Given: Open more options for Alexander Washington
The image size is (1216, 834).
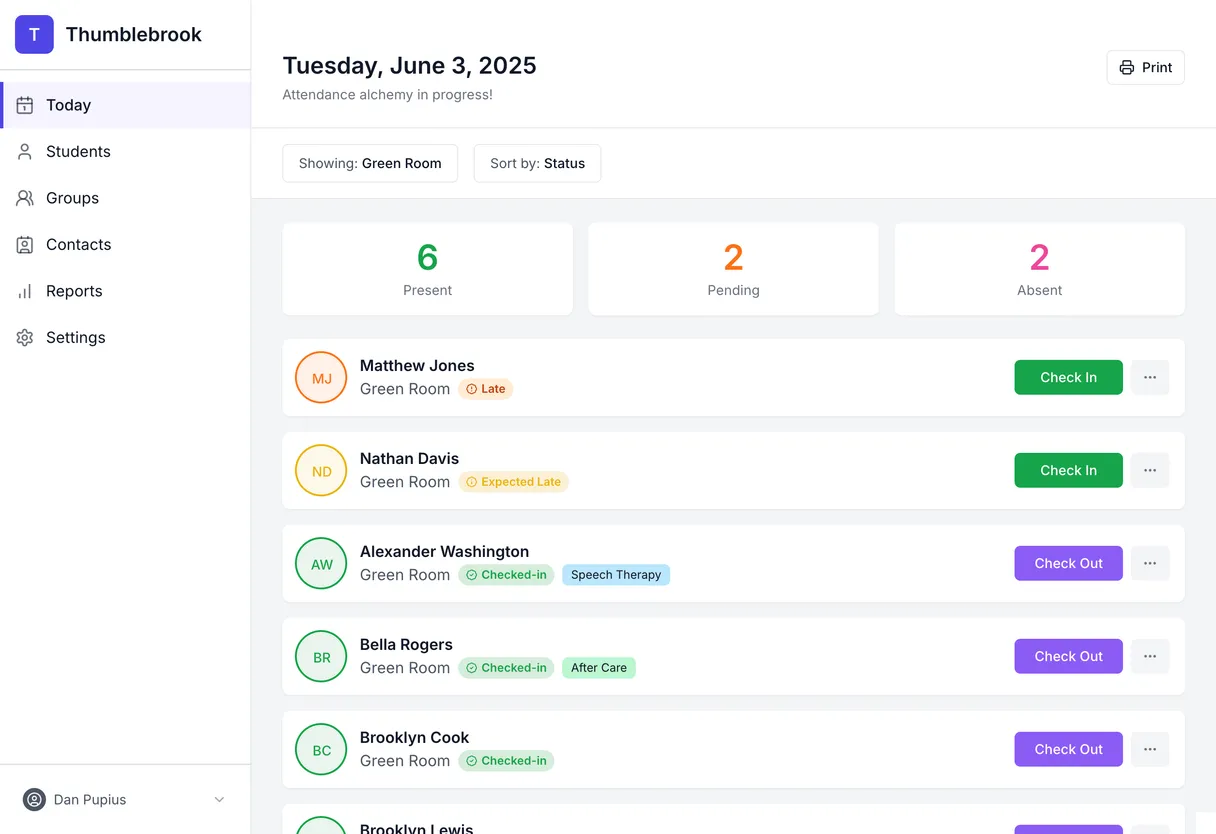Looking at the screenshot, I should pyautogui.click(x=1150, y=563).
